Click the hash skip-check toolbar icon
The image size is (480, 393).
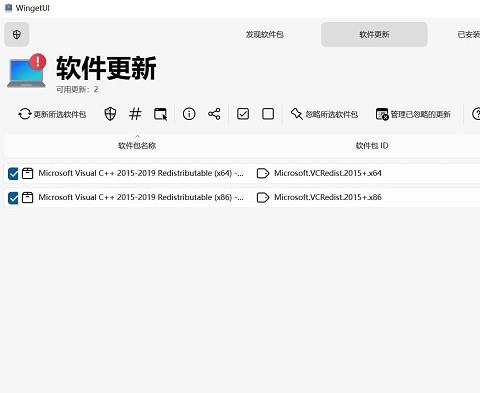click(x=135, y=114)
